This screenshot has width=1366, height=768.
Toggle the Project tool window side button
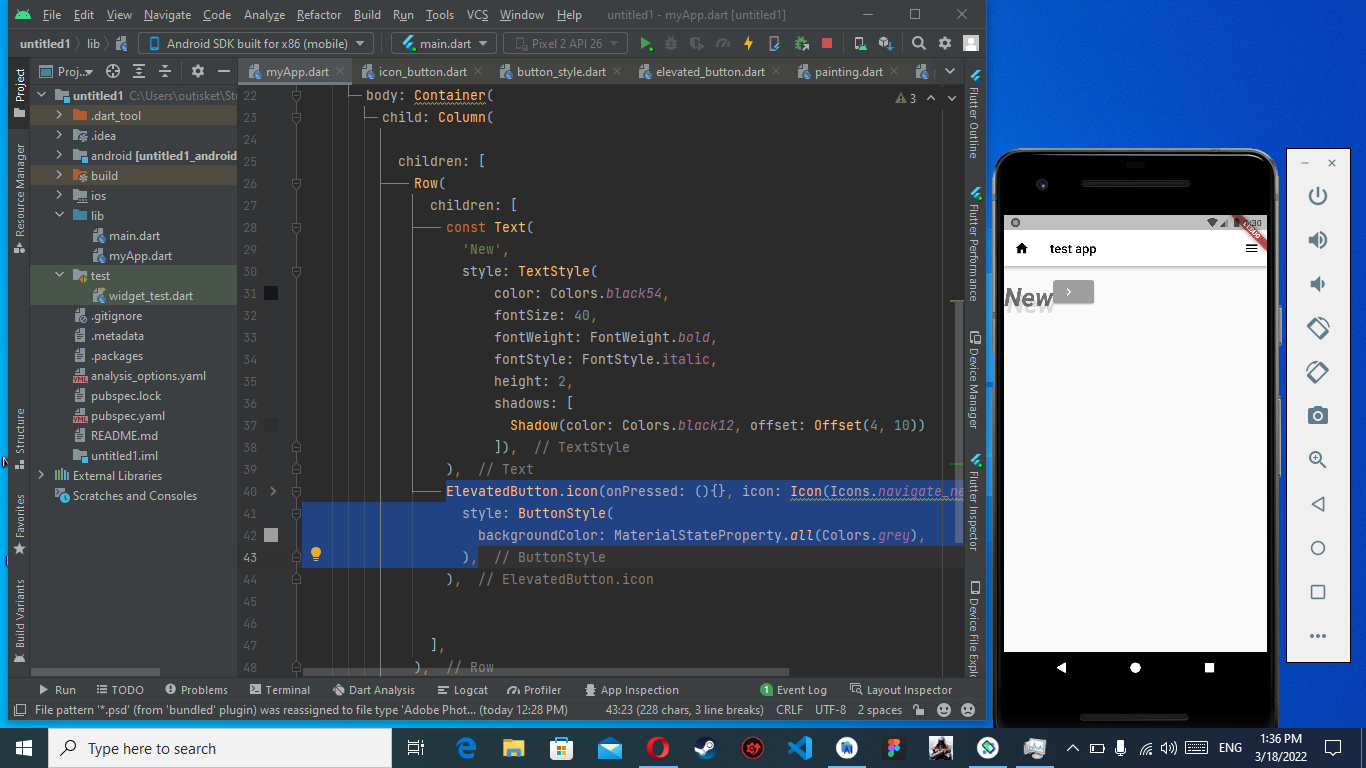click(19, 93)
